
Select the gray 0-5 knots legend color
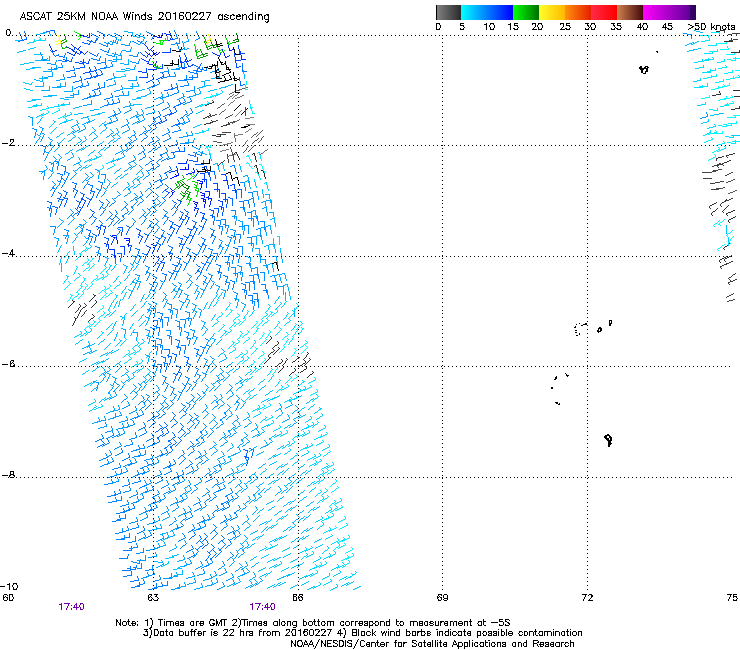pyautogui.click(x=448, y=12)
